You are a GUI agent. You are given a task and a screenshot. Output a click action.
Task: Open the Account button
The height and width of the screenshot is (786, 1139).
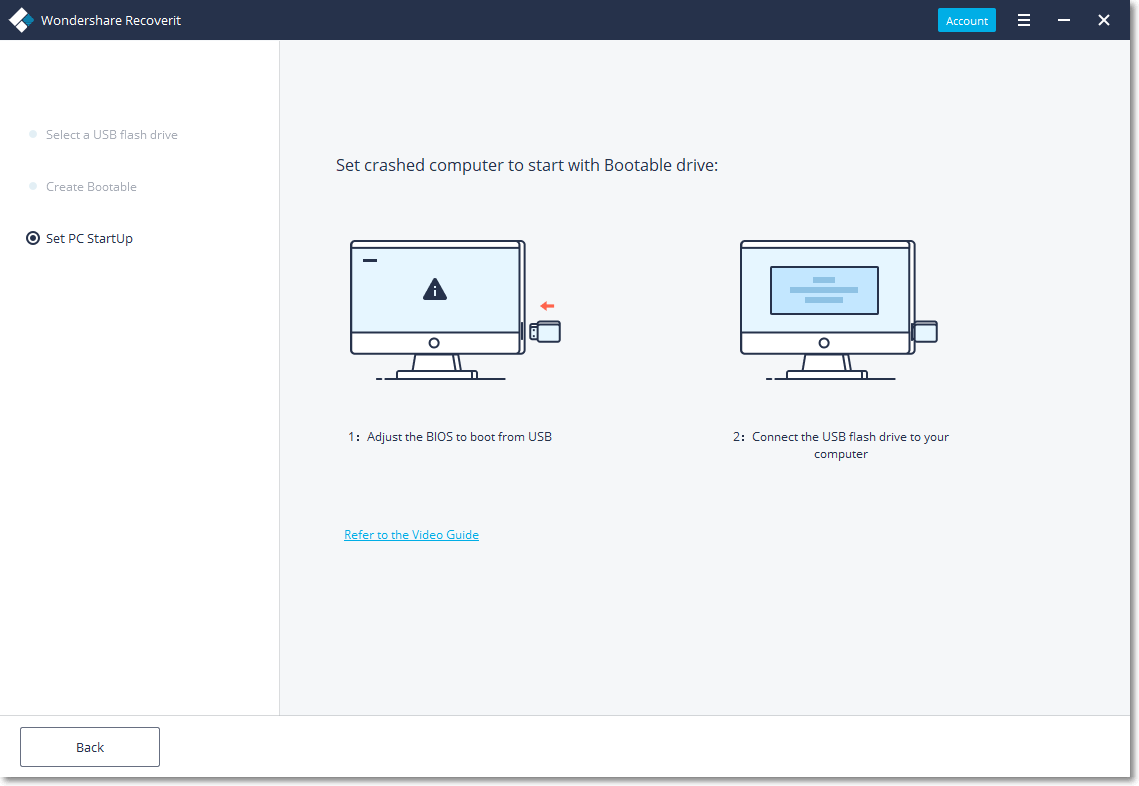[x=966, y=20]
